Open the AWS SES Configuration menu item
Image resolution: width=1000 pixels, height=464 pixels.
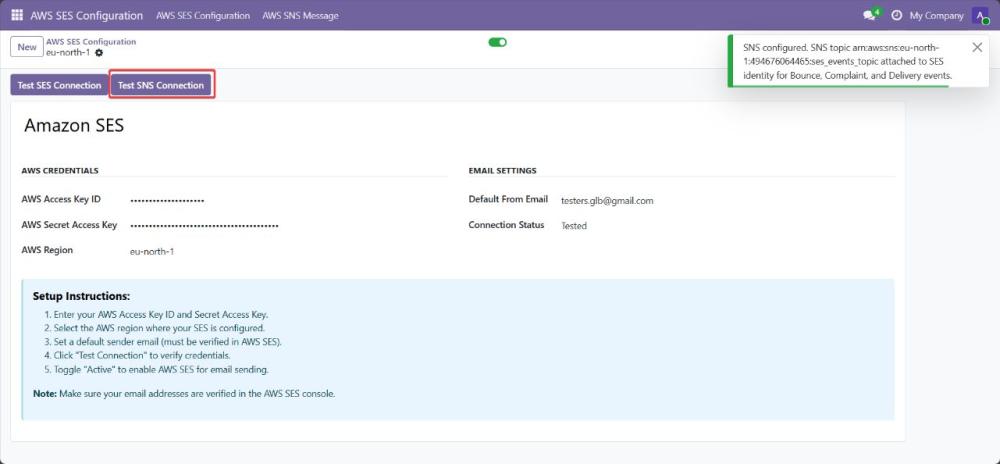203,16
